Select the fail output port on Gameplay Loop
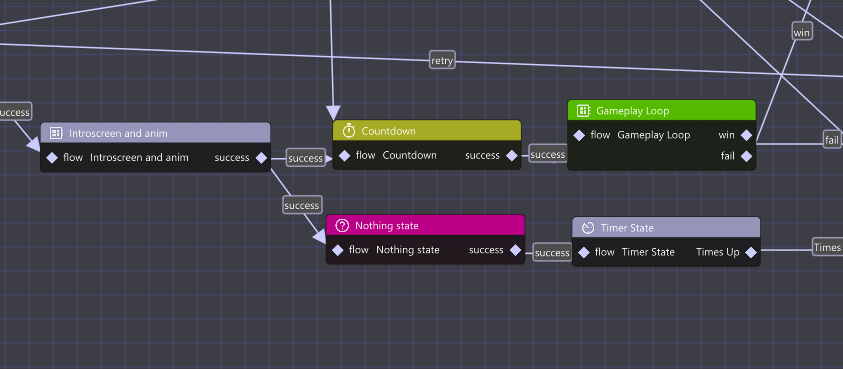This screenshot has width=843, height=369. pos(746,156)
